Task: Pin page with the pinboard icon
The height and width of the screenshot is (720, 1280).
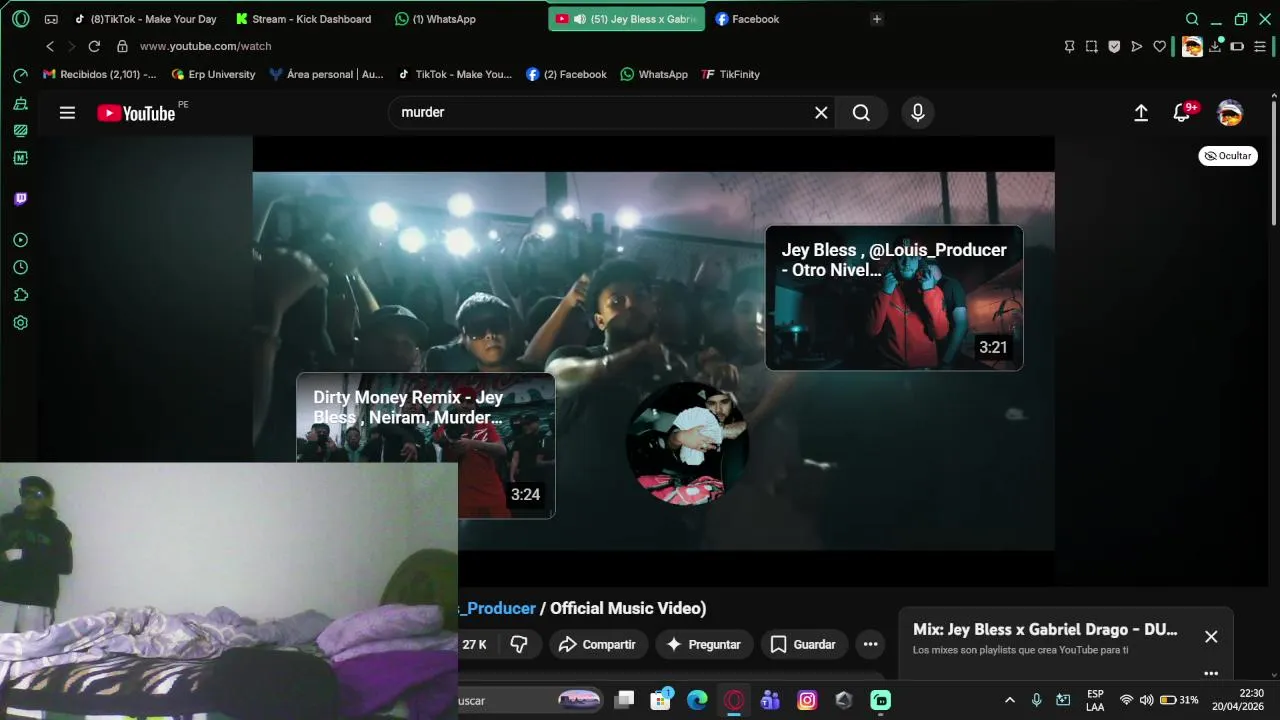Action: point(1069,46)
